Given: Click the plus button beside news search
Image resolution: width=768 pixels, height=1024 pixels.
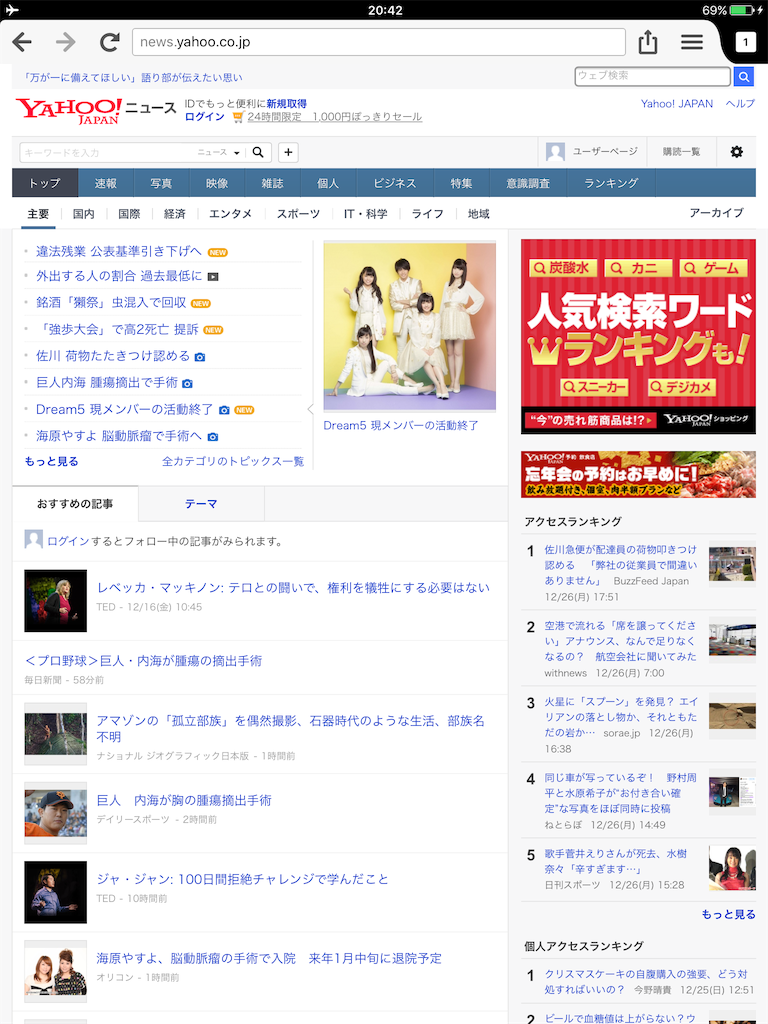Looking at the screenshot, I should tap(288, 152).
